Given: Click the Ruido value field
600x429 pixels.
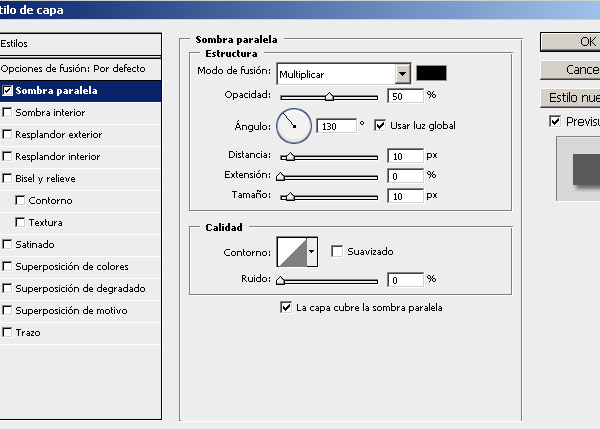Looking at the screenshot, I should pyautogui.click(x=406, y=280).
